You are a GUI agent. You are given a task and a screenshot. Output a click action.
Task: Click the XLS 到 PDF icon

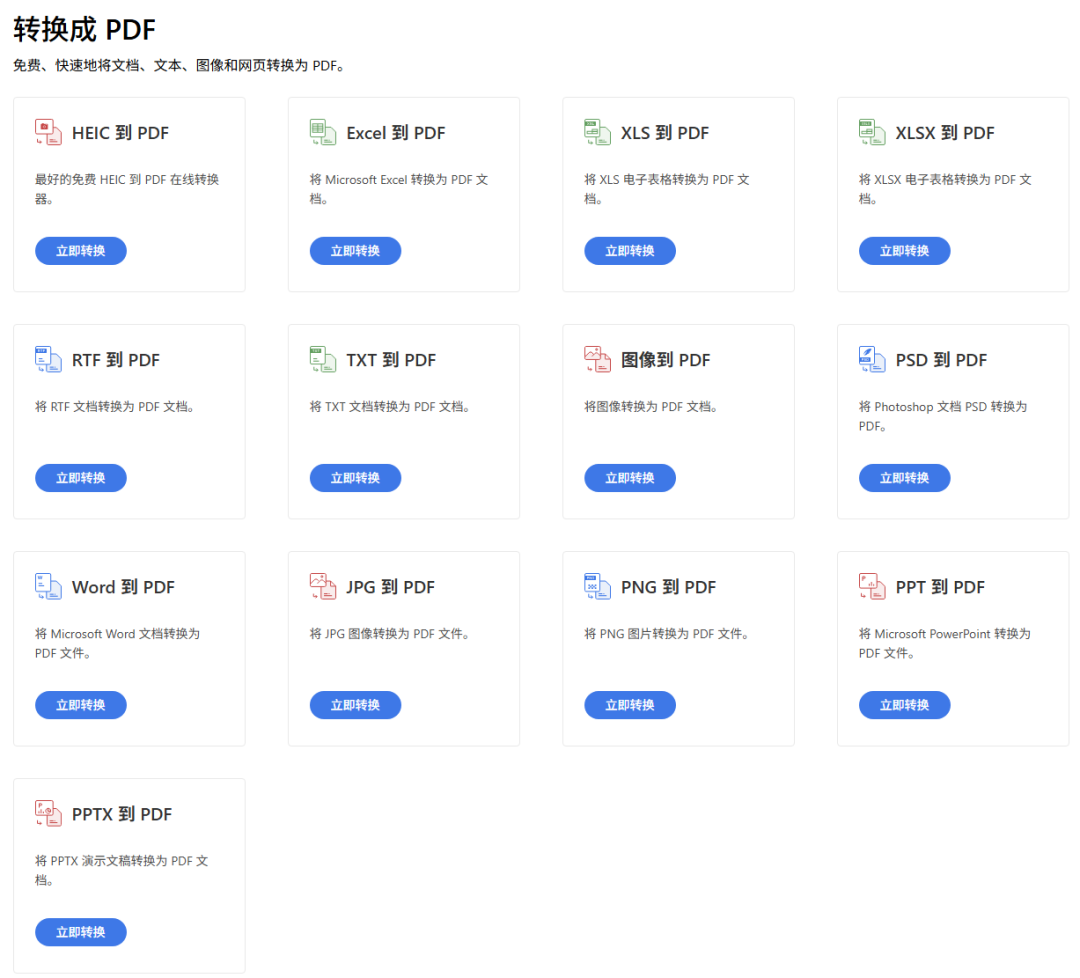pyautogui.click(x=597, y=132)
